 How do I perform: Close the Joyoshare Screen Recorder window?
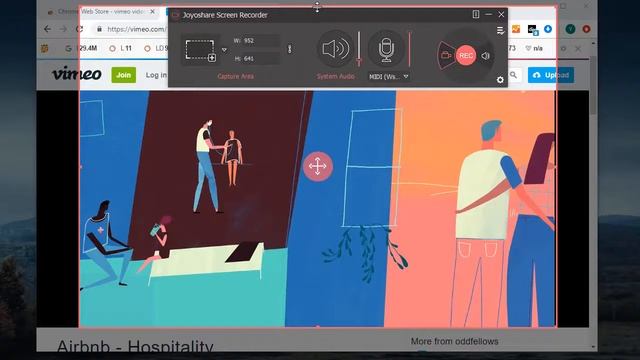click(501, 15)
